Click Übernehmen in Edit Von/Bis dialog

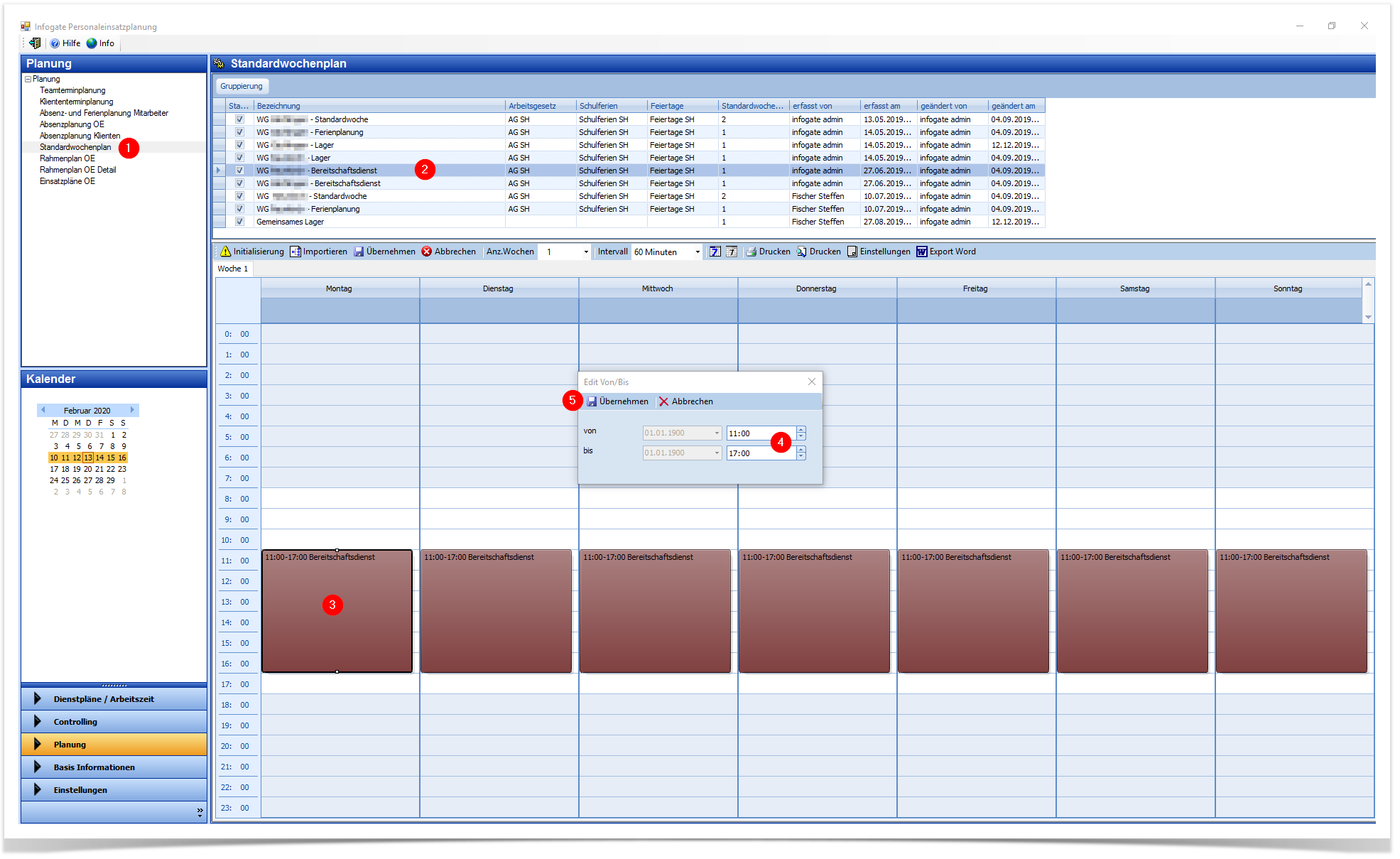pos(617,401)
